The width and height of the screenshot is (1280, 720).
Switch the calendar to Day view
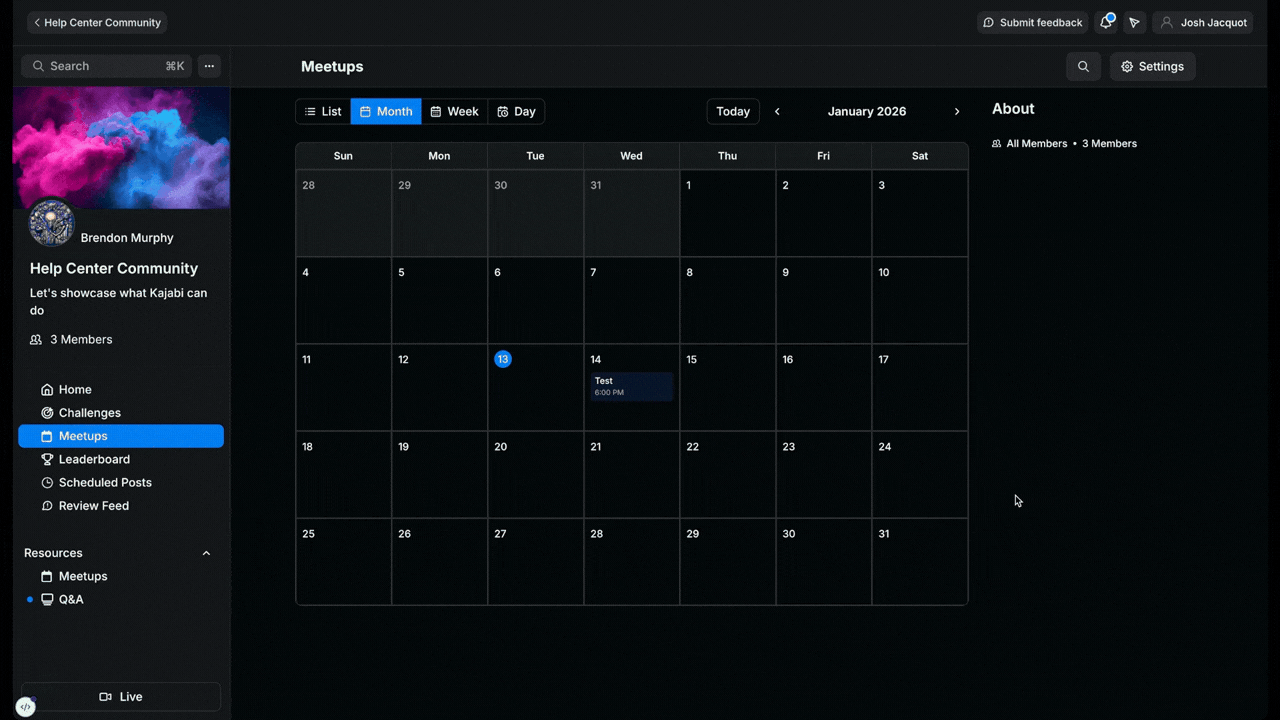click(x=516, y=111)
